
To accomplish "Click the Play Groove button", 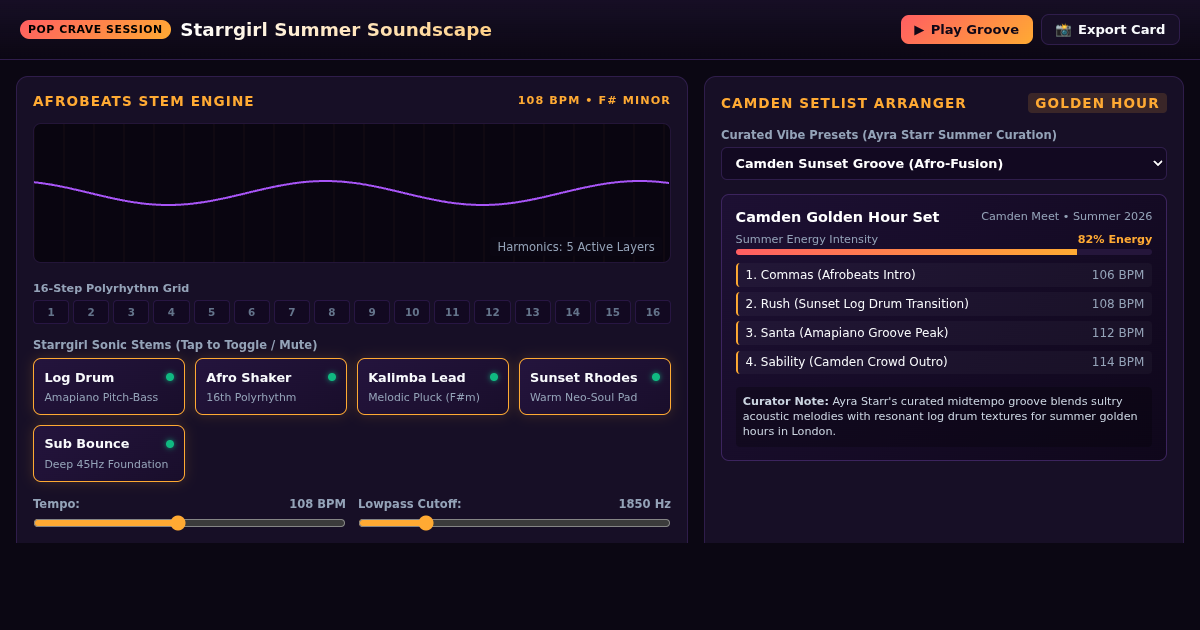I will (x=966, y=29).
